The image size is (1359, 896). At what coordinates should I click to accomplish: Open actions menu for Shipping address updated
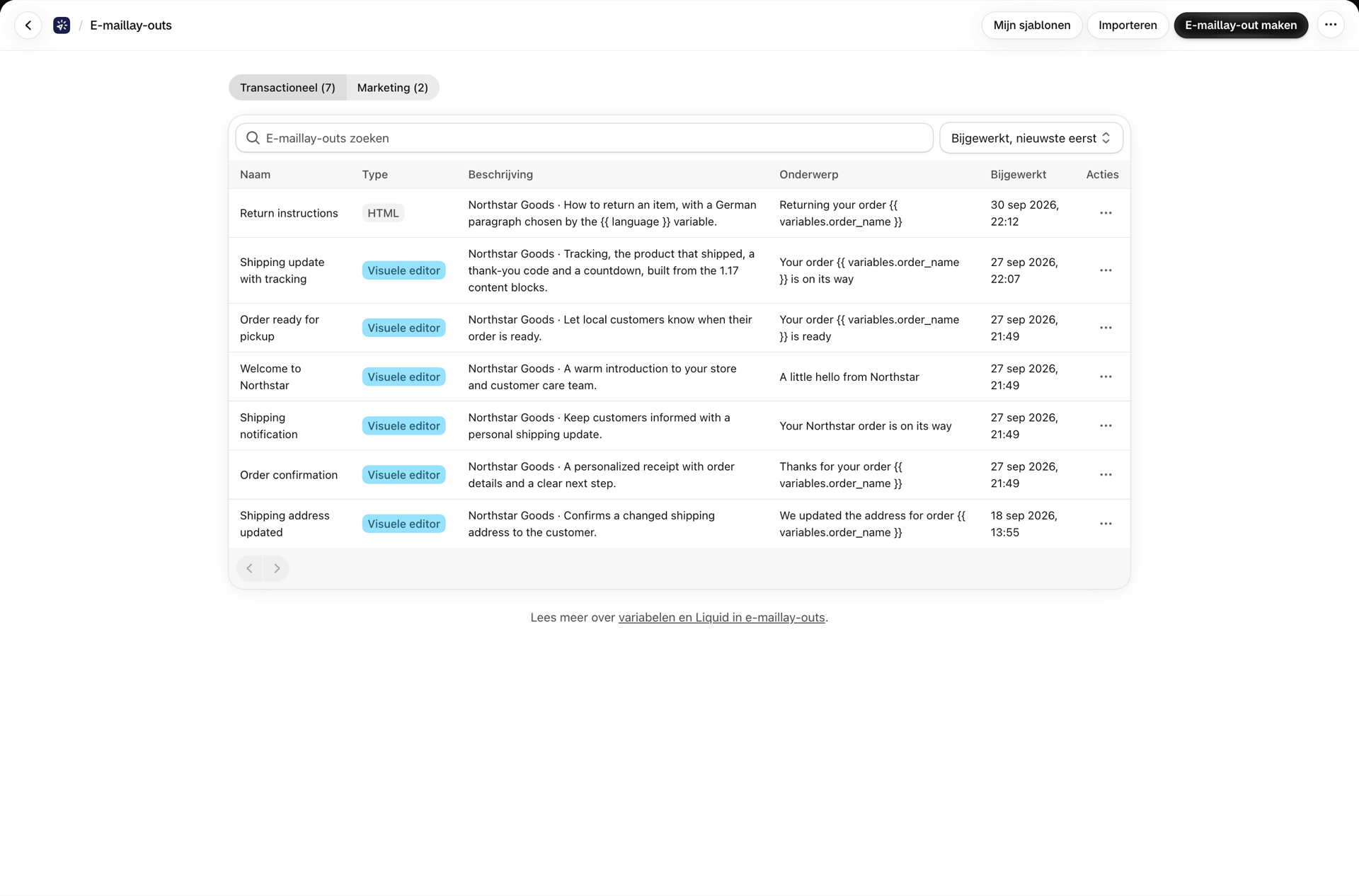coord(1106,524)
